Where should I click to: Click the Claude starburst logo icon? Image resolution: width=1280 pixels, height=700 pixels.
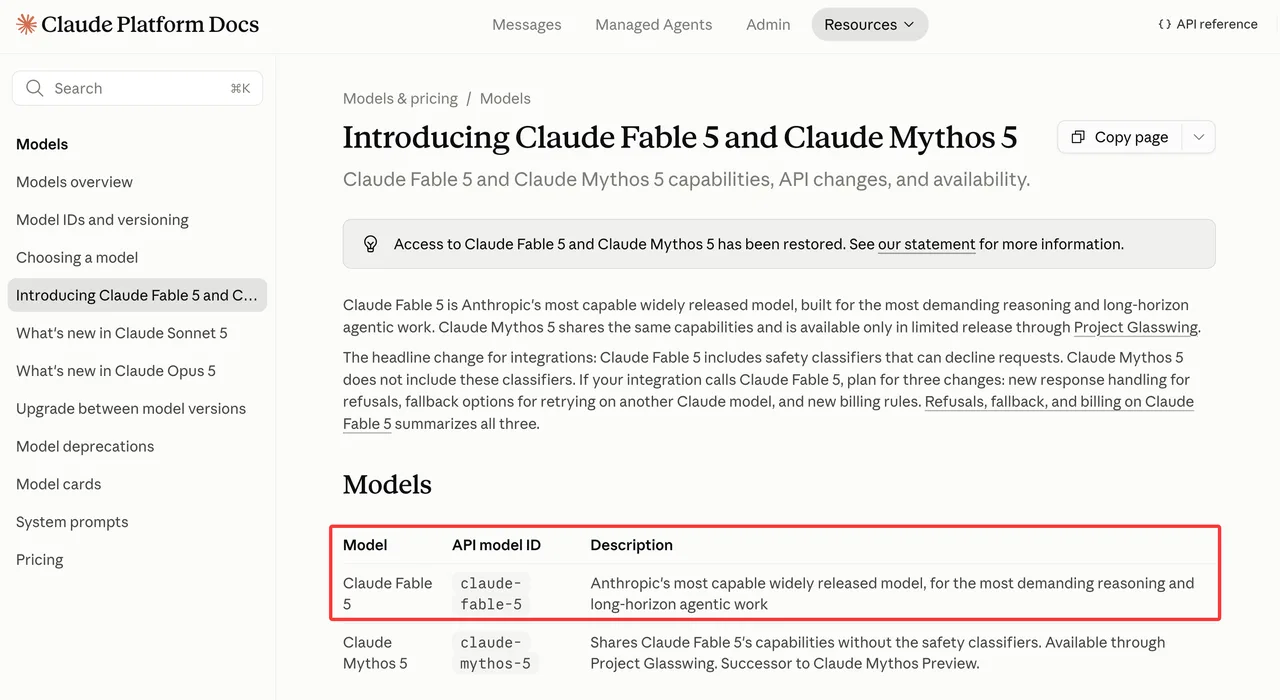26,24
